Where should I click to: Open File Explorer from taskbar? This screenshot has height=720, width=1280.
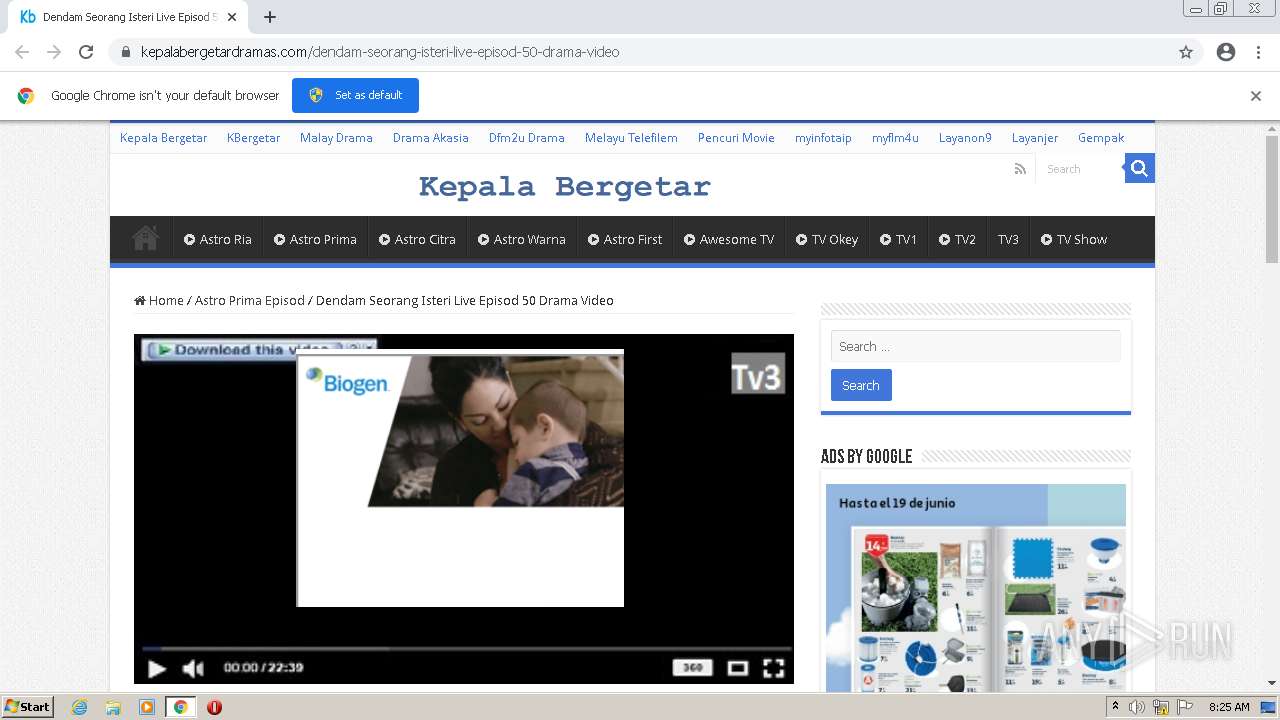click(x=113, y=707)
